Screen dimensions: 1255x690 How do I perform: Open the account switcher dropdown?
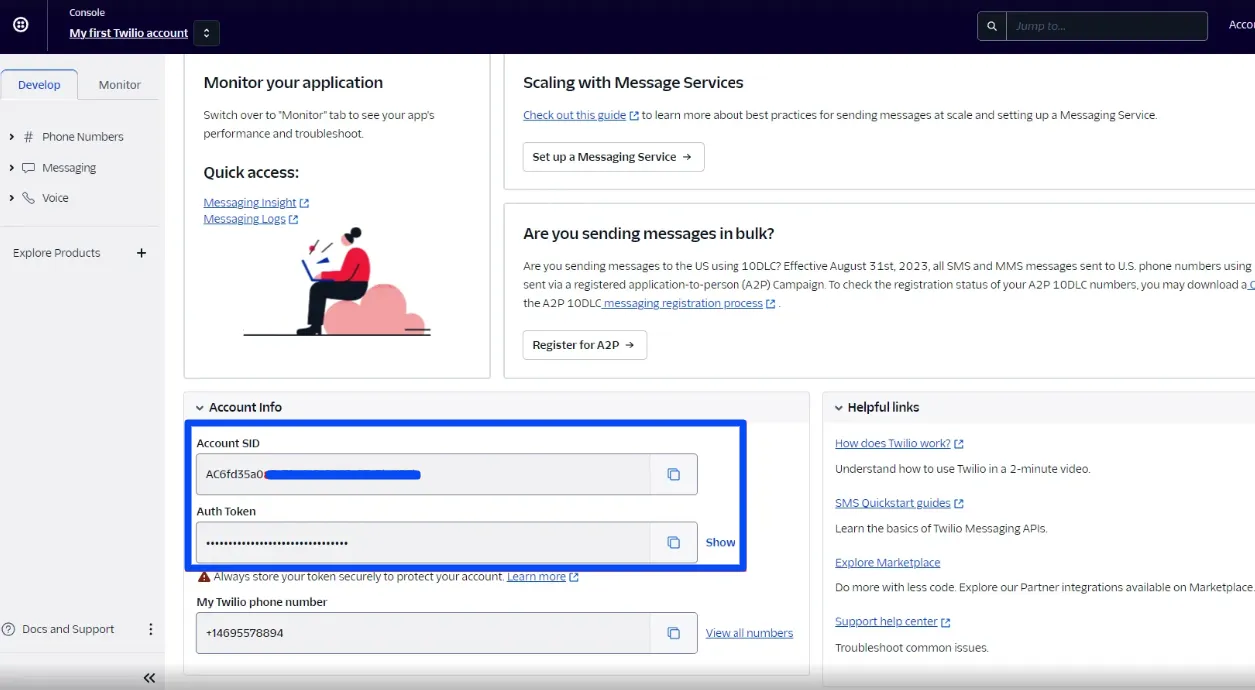[207, 33]
